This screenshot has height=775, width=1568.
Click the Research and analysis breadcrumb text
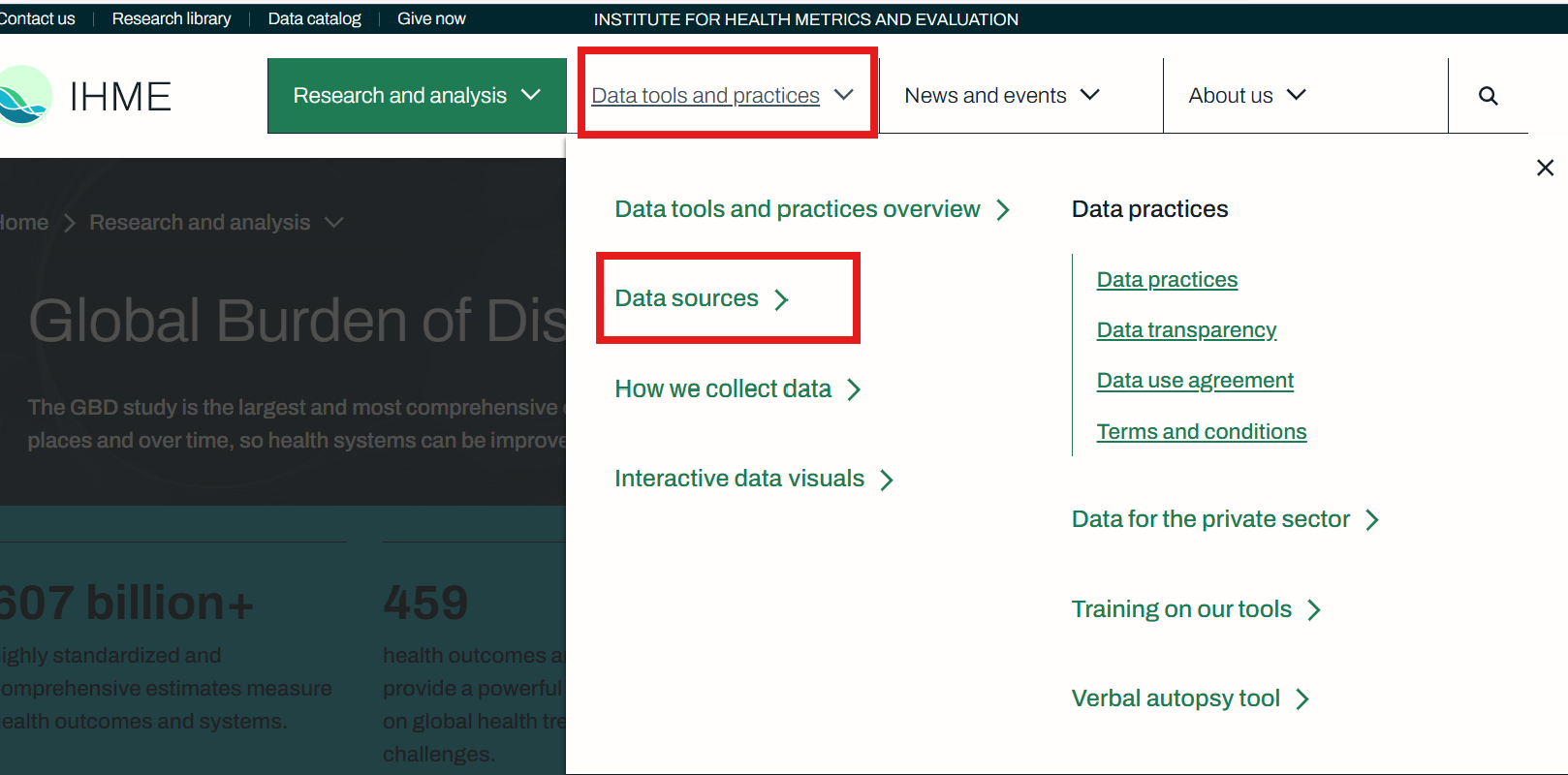[200, 223]
